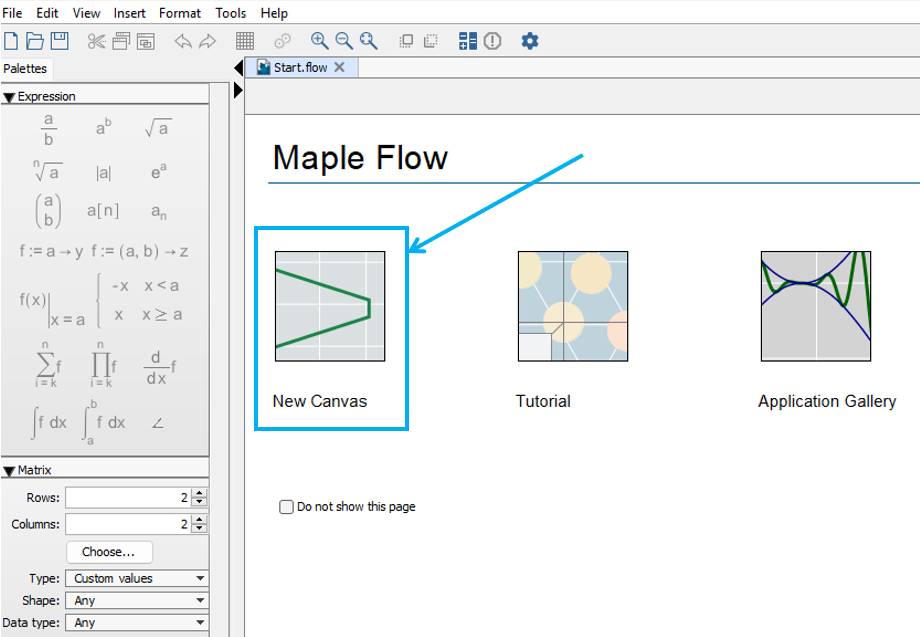Insert indexed a[n] template
This screenshot has height=637, width=920.
103,210
